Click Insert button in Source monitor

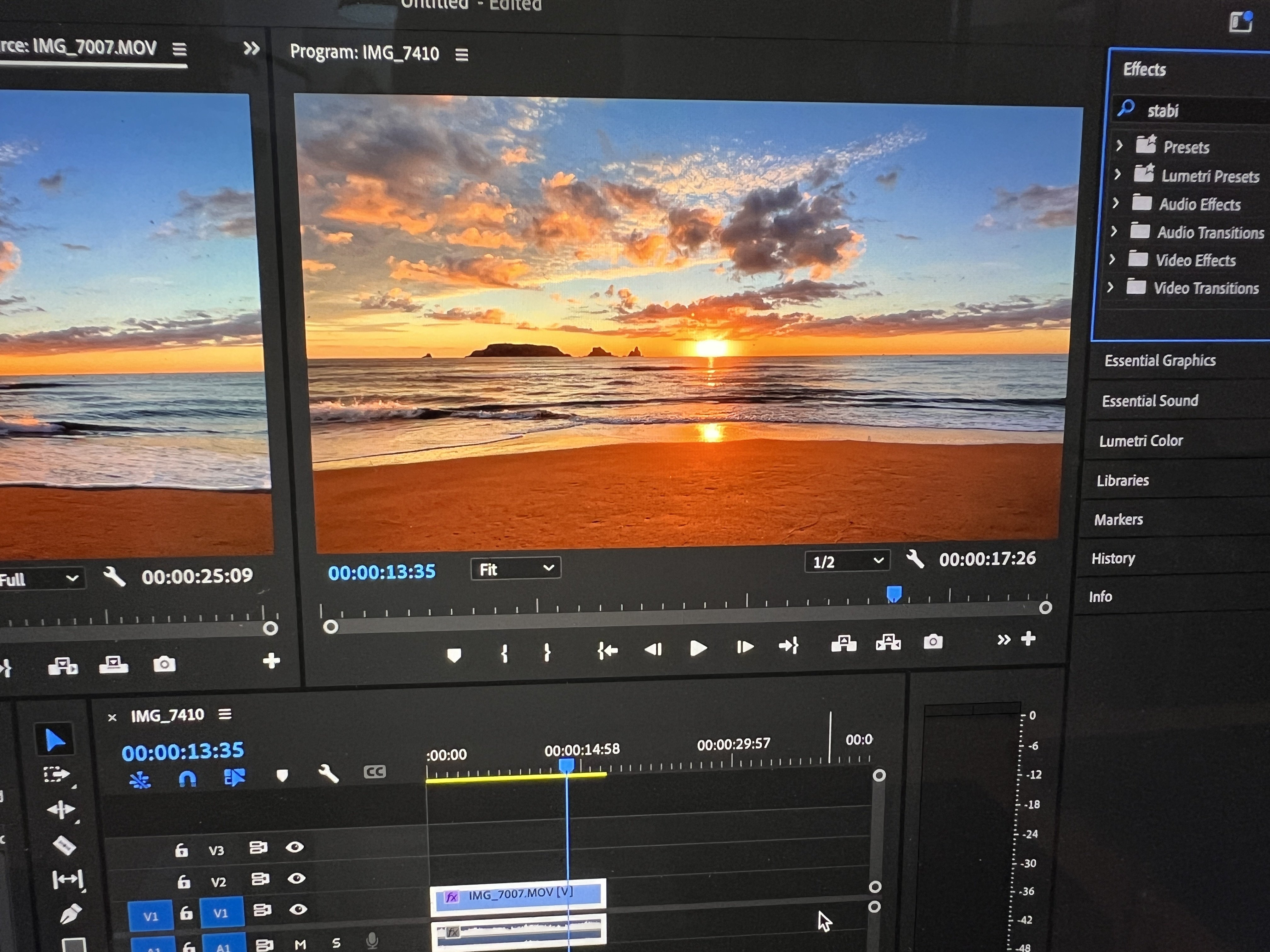coord(63,666)
